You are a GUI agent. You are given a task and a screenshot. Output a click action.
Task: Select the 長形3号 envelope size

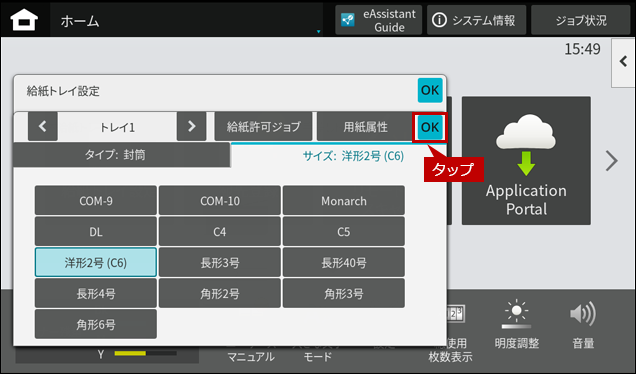[220, 262]
